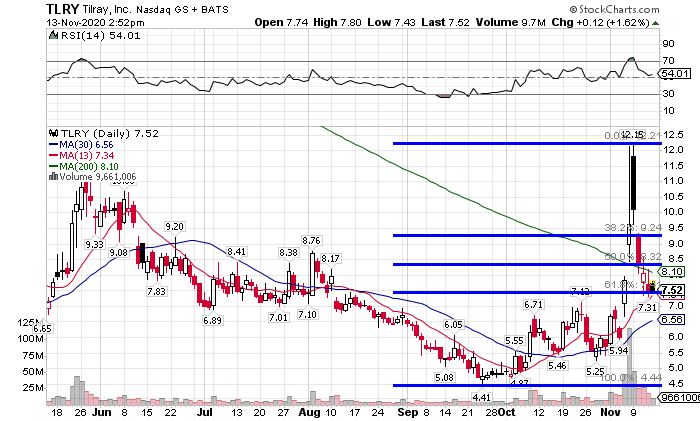Click the 7.52 last price tag
700x421 pixels.
click(x=672, y=290)
